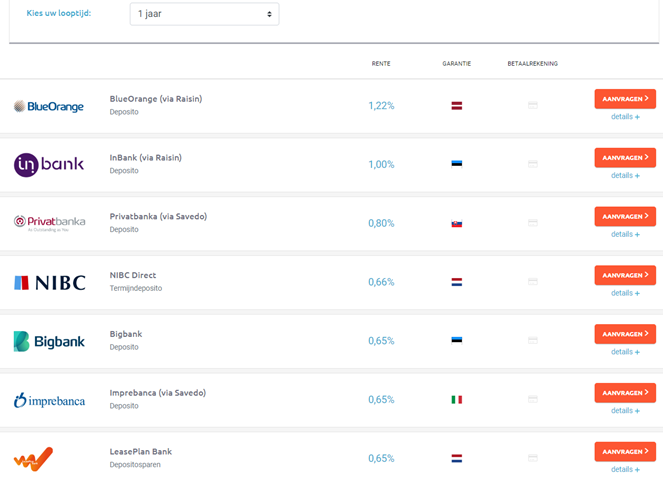This screenshot has height=482, width=663.
Task: Click the BETAALREKENING column header
Action: [533, 63]
